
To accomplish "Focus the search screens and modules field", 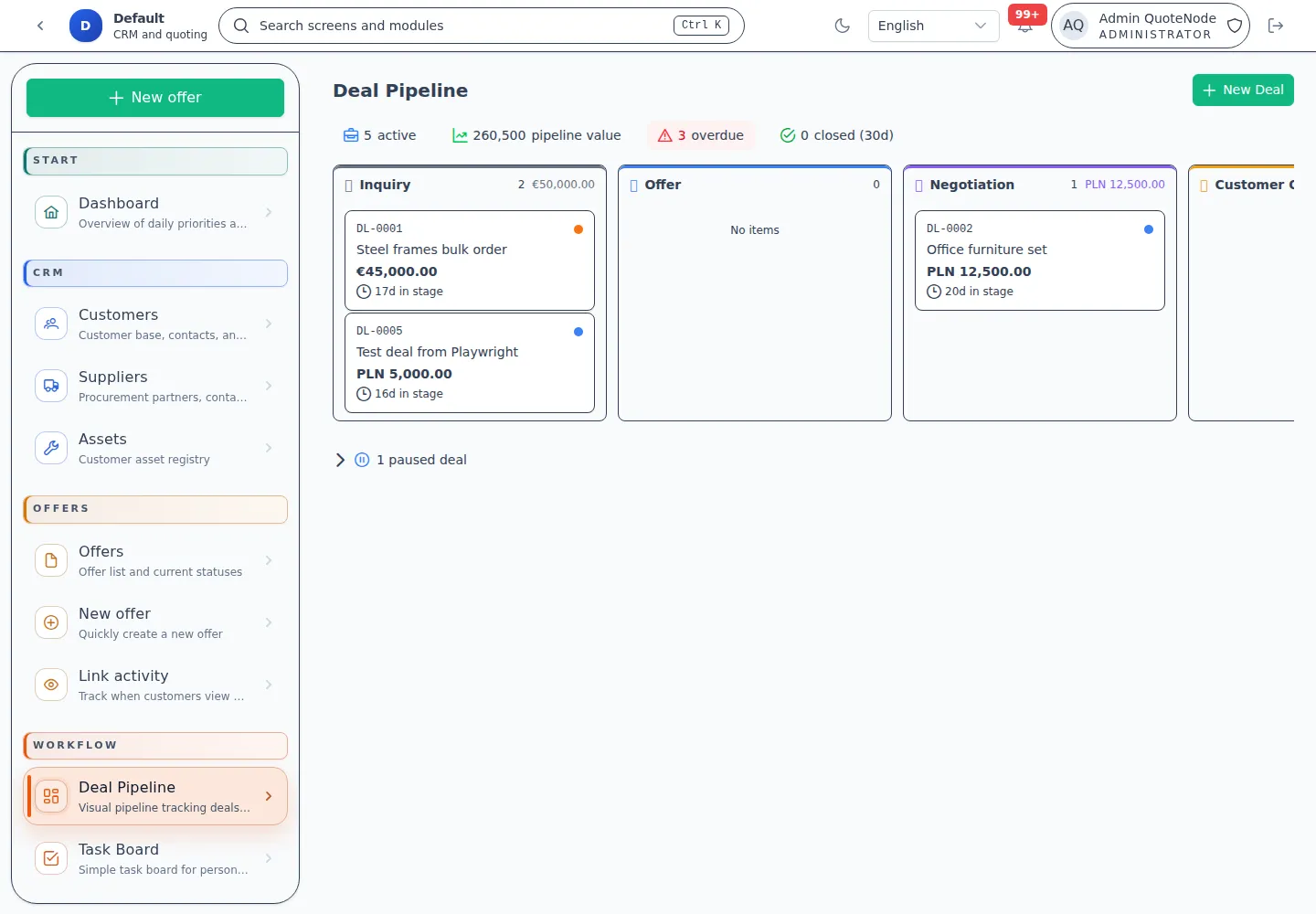I will (x=482, y=26).
